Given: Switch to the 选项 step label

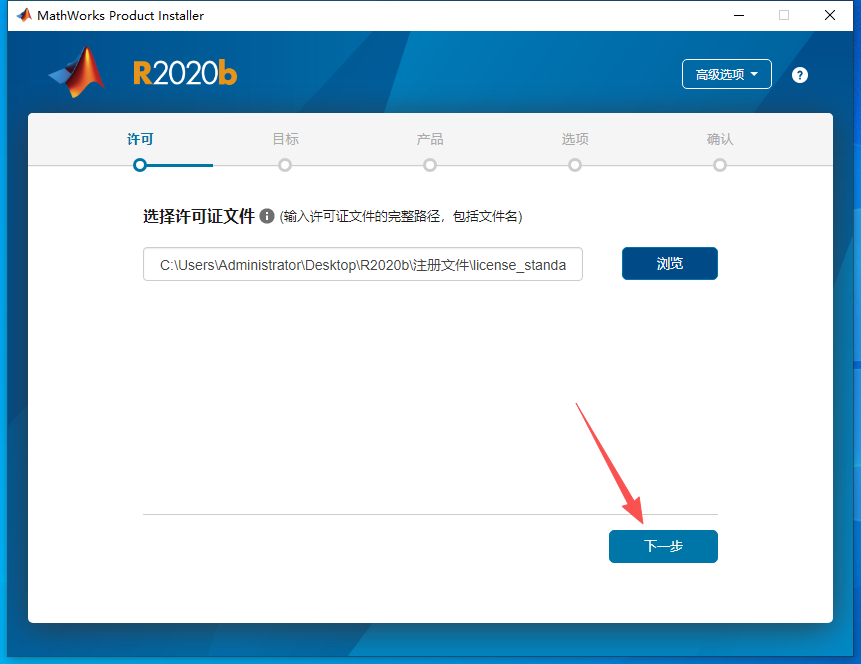Looking at the screenshot, I should click(575, 139).
